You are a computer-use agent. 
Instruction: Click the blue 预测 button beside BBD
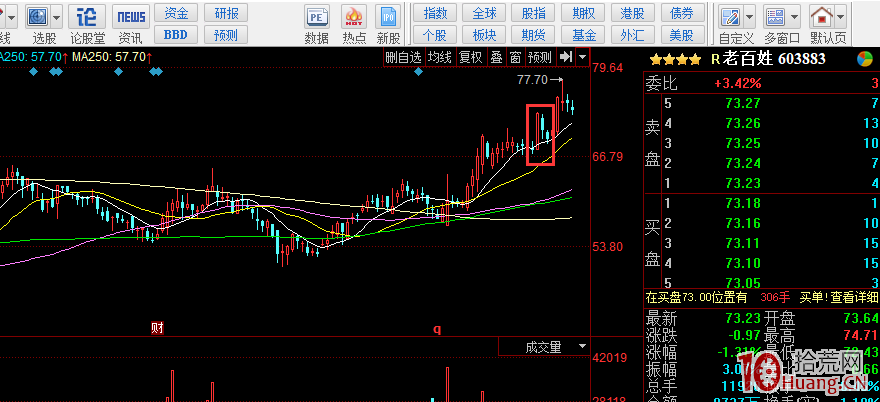(226, 35)
